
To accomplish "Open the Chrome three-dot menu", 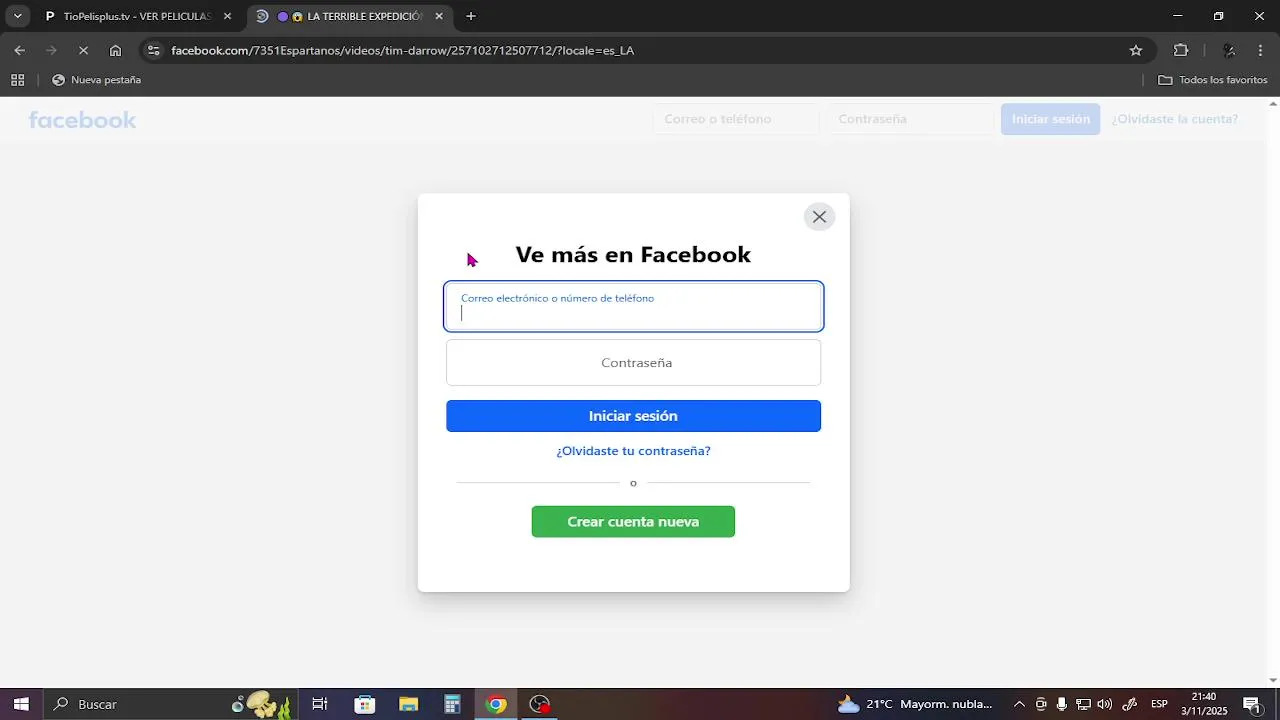I will 1260,50.
